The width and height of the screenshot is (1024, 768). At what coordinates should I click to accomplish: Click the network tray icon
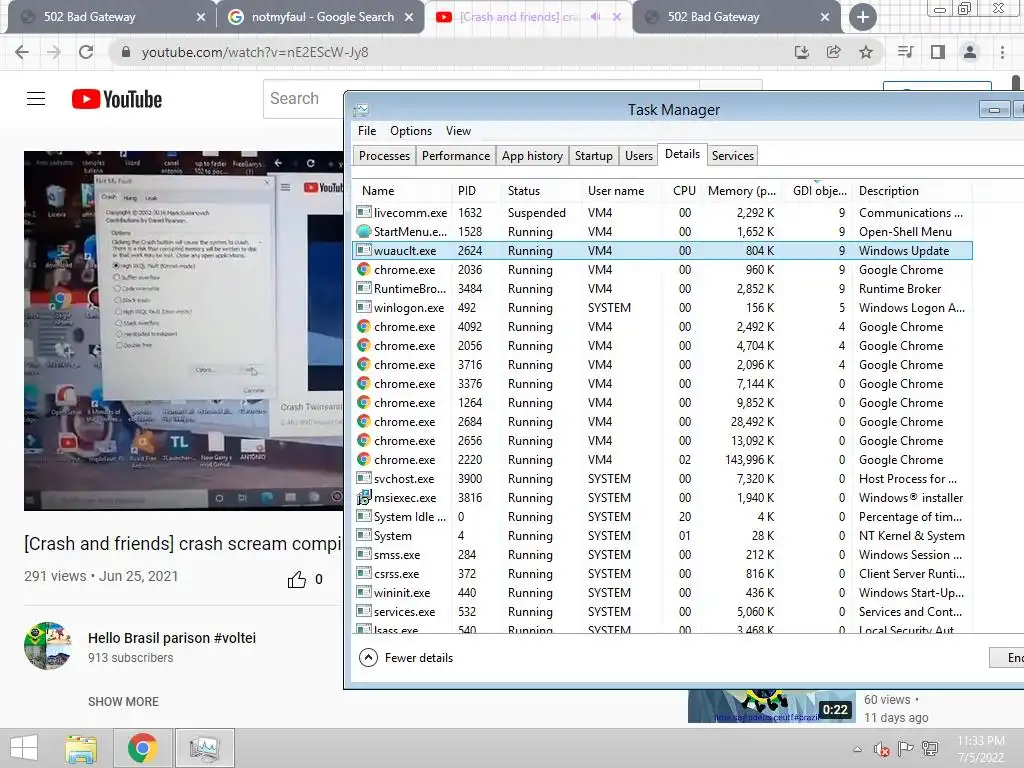click(930, 749)
